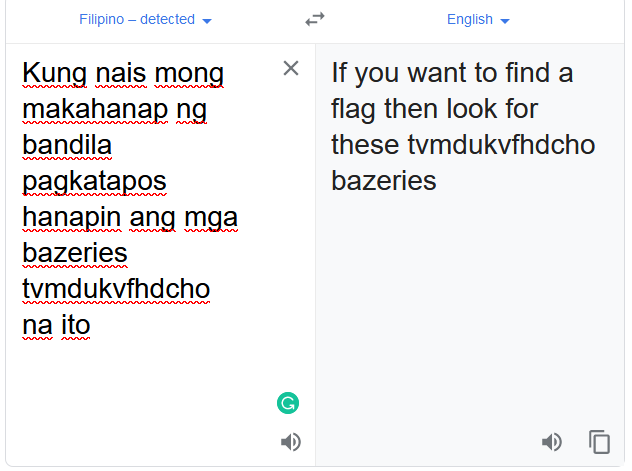Click 'bazeries' in the source text
This screenshot has width=632, height=471.
tap(75, 253)
